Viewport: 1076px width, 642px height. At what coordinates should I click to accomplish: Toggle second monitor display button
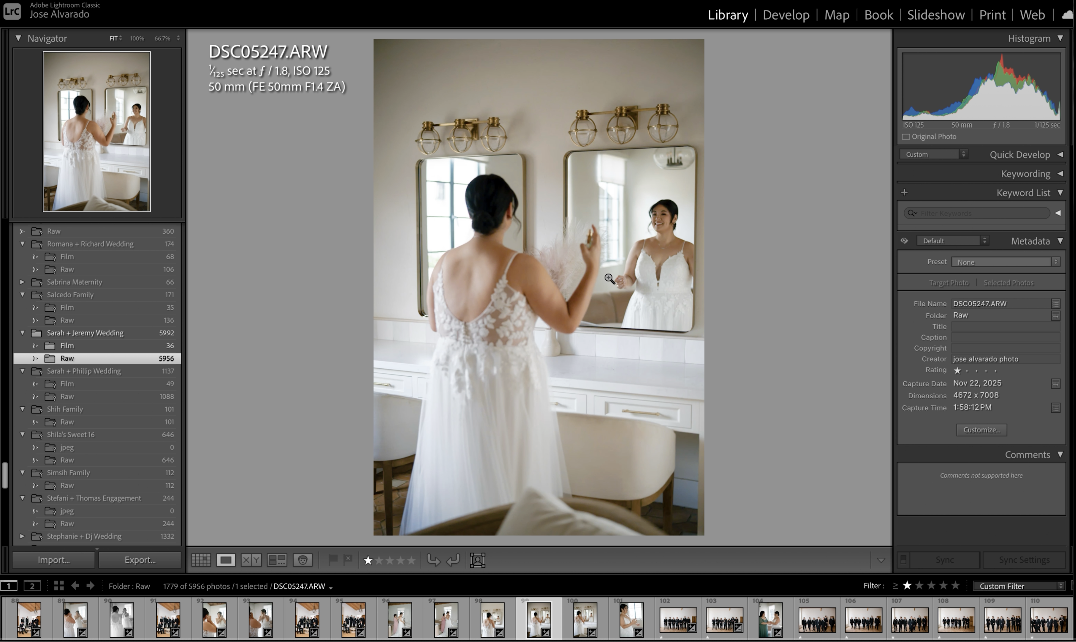tap(32, 586)
